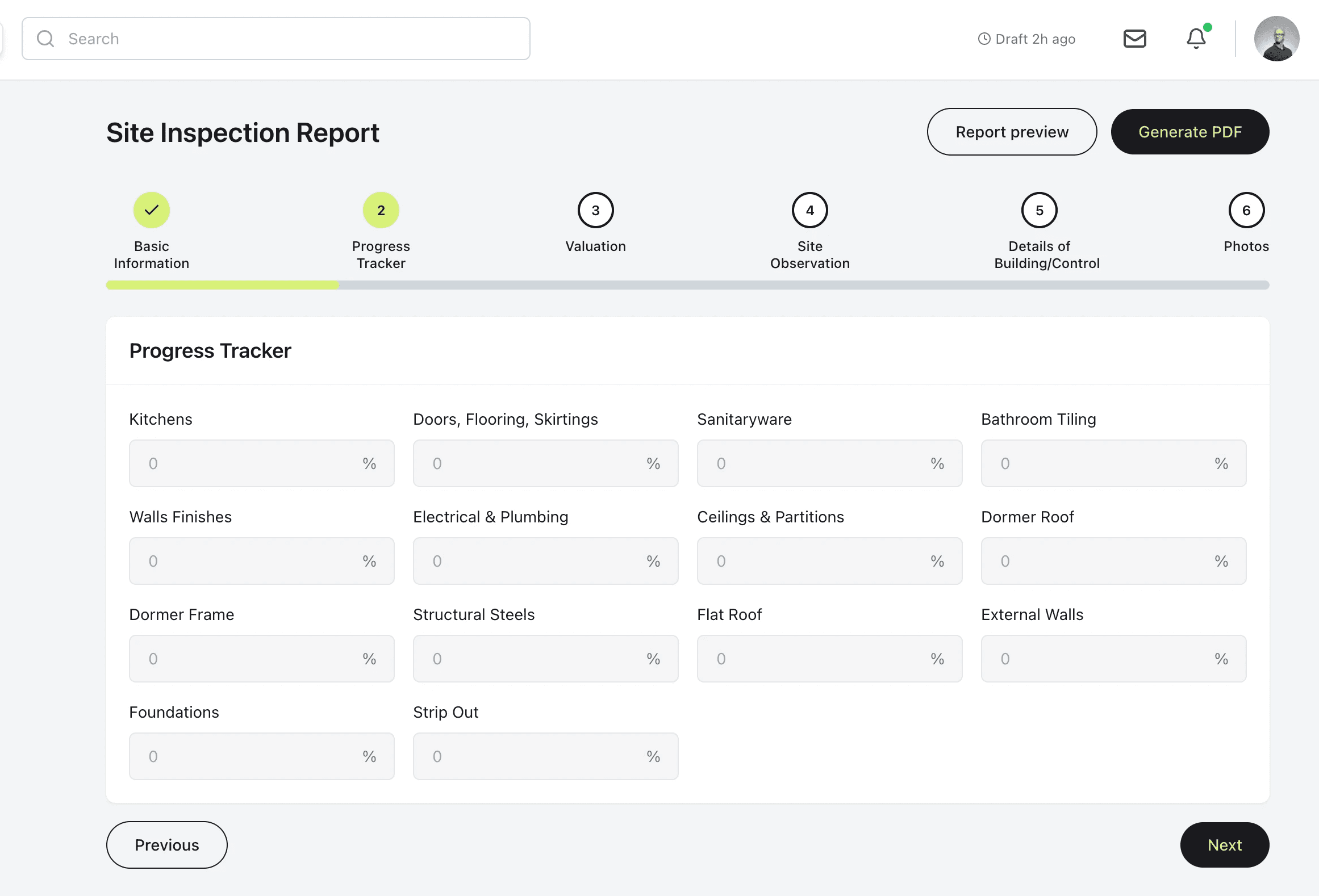Click the report progress bar

(x=687, y=285)
